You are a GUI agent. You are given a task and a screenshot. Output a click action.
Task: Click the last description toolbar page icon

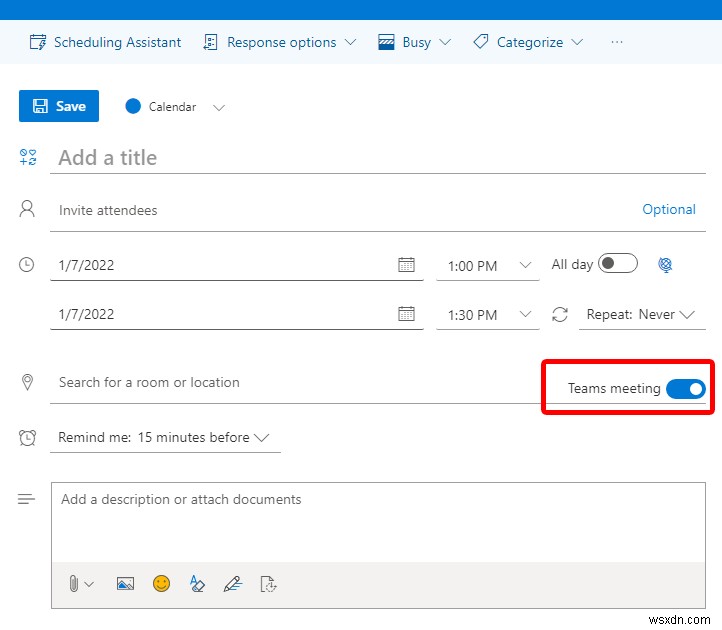pos(268,584)
